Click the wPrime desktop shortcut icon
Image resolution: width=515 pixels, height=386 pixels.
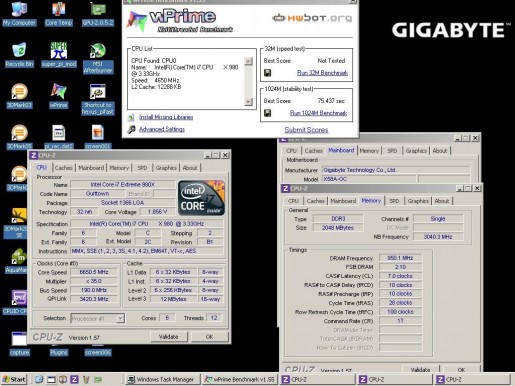pos(59,96)
